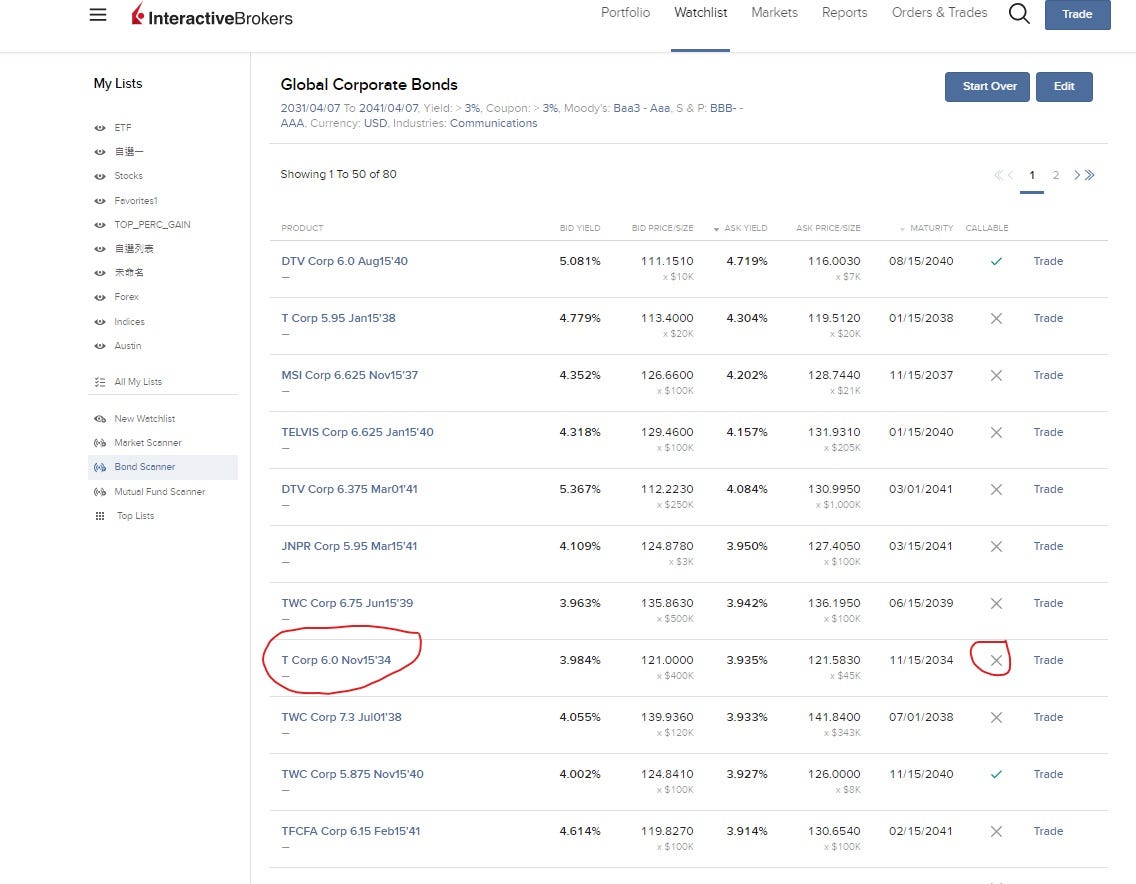Click callable X for DTV Corp 6.375 Mar01'41

(996, 489)
